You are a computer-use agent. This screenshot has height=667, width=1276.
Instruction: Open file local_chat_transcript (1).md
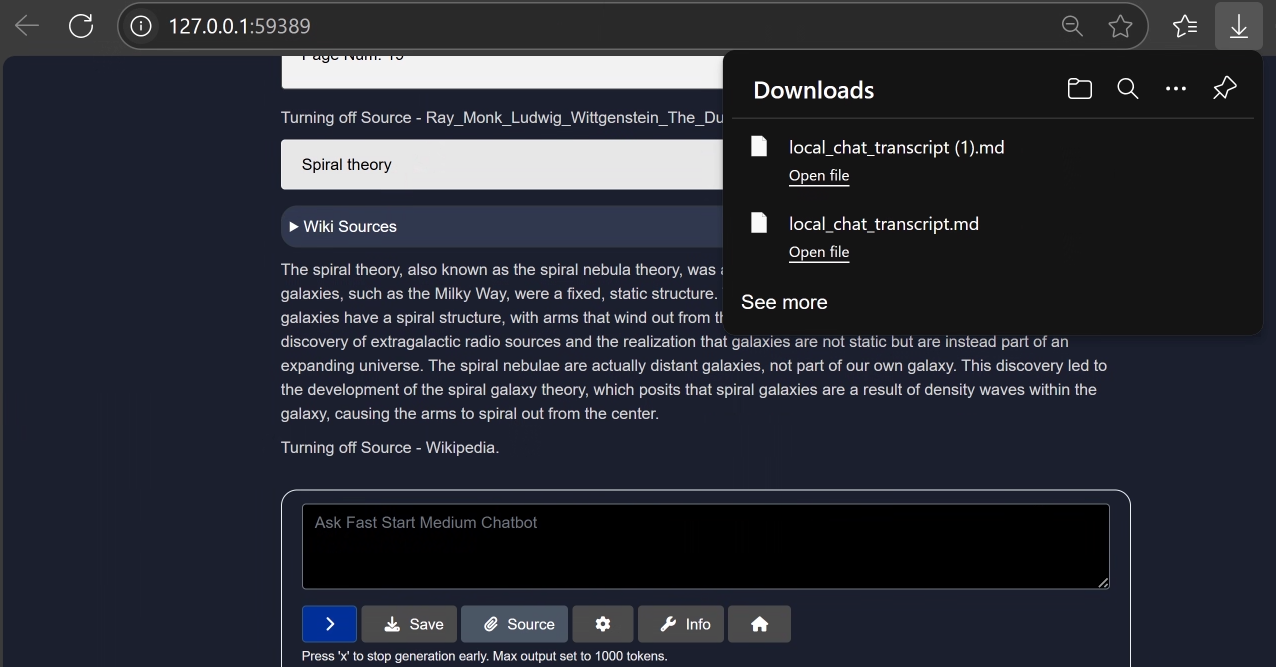point(818,176)
